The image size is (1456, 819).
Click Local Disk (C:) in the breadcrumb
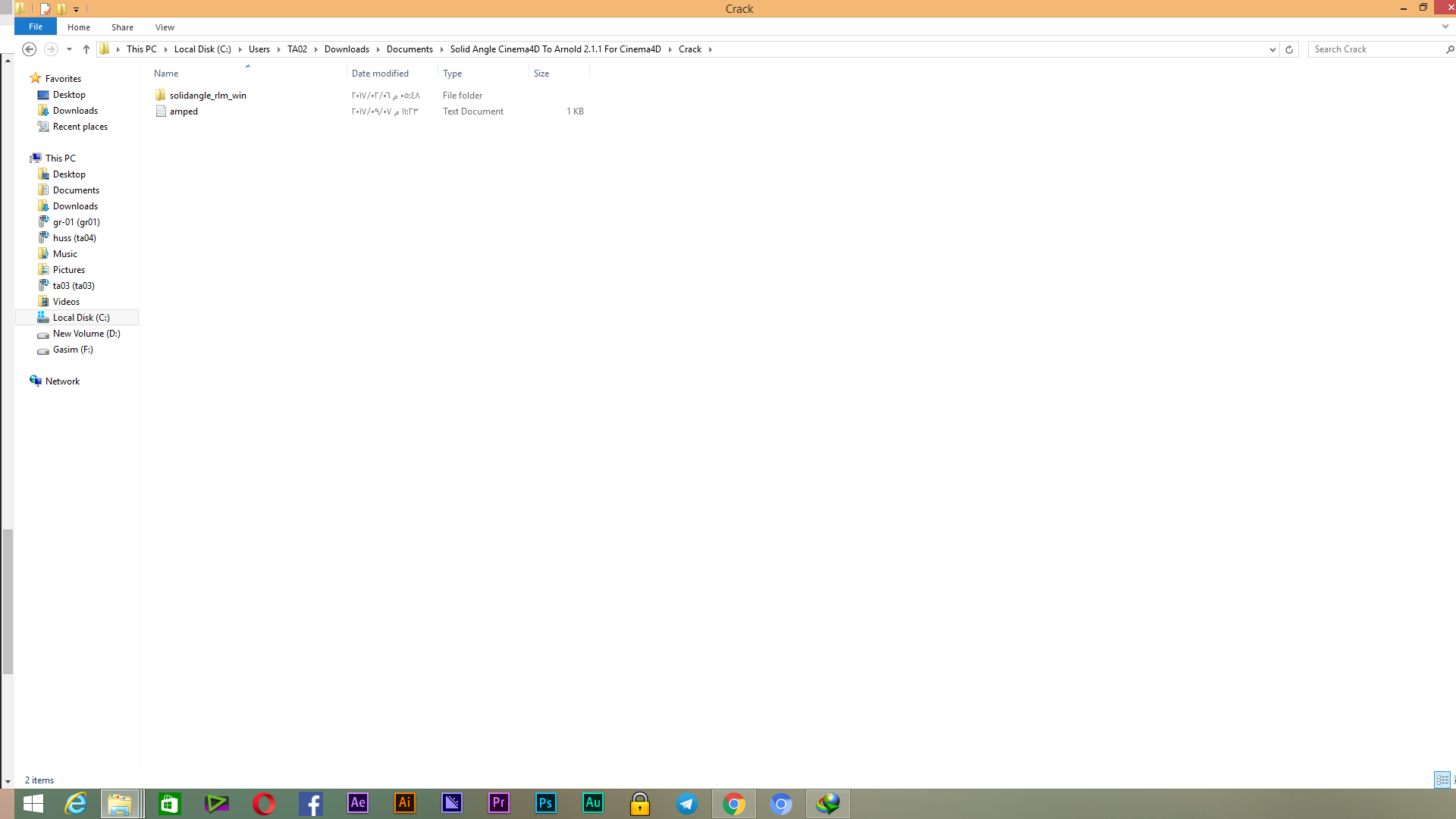(x=202, y=49)
